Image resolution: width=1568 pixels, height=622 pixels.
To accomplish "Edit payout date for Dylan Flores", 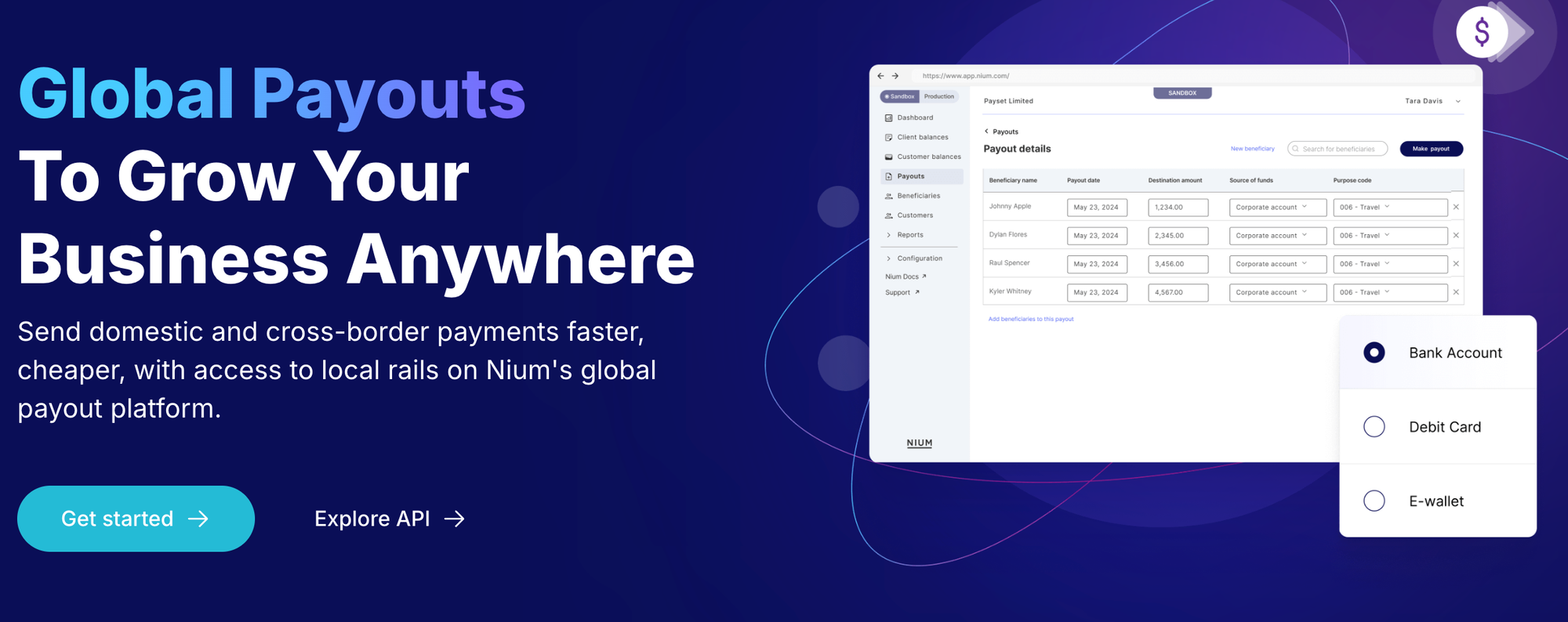I will [x=1097, y=236].
